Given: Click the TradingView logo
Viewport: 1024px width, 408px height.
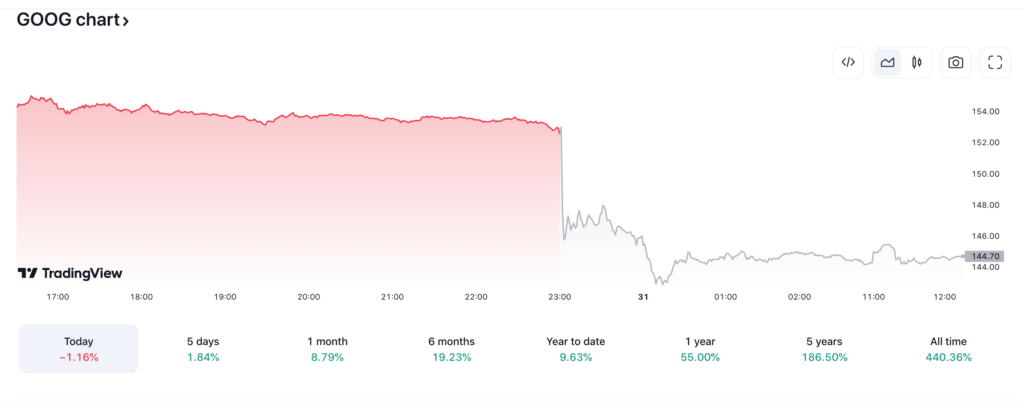Looking at the screenshot, I should click(70, 273).
